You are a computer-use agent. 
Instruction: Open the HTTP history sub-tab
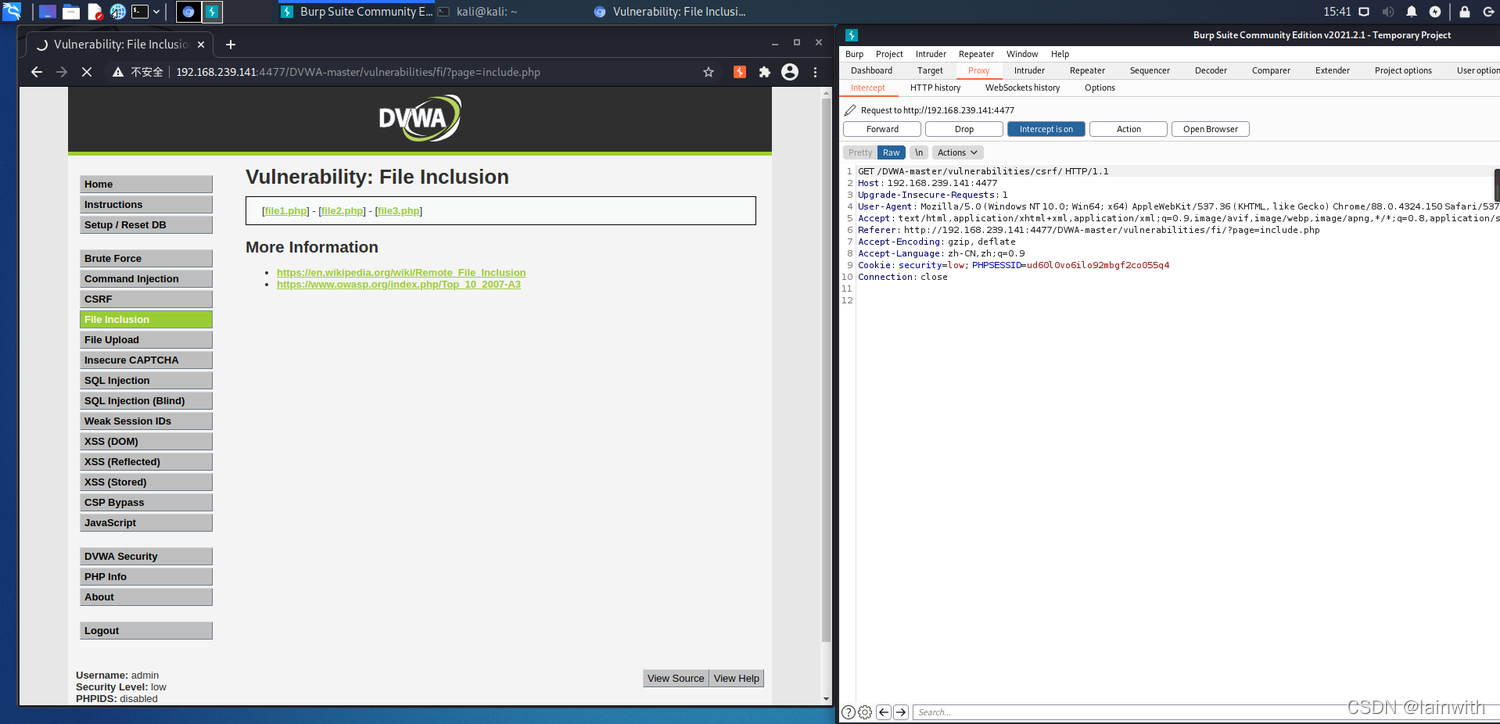tap(935, 88)
